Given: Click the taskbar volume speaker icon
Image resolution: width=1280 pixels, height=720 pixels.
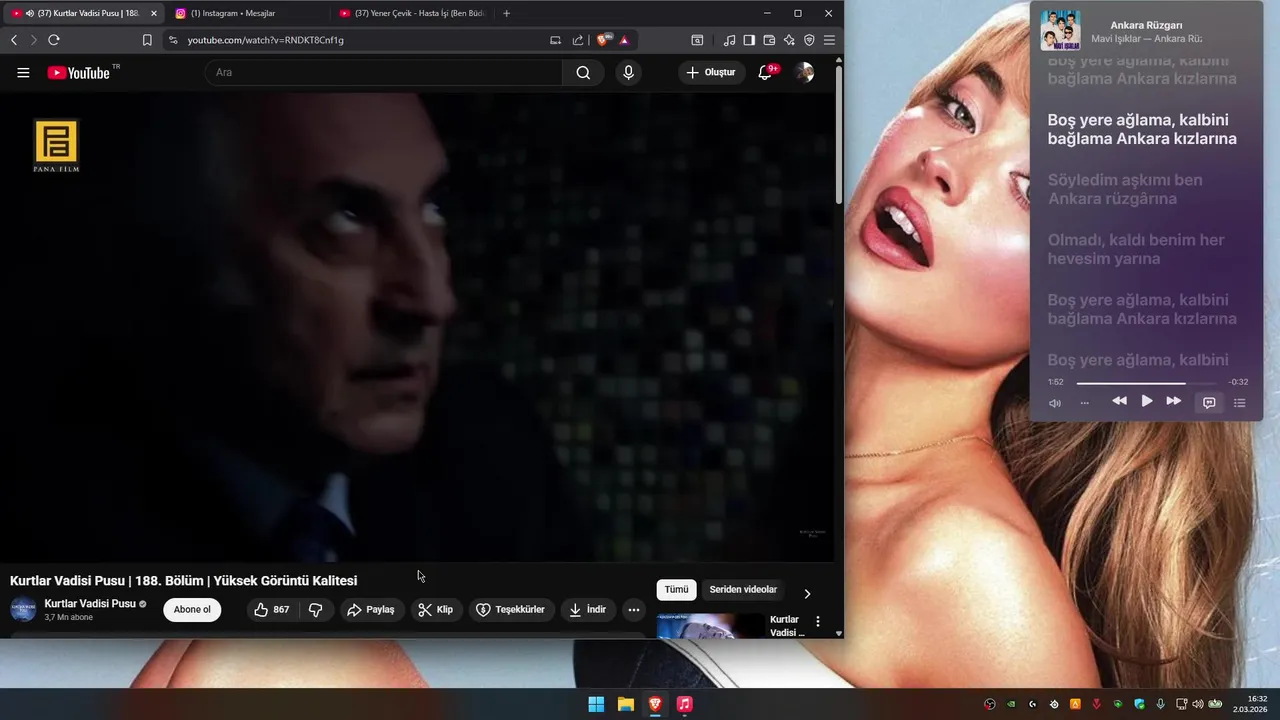Looking at the screenshot, I should (1198, 704).
